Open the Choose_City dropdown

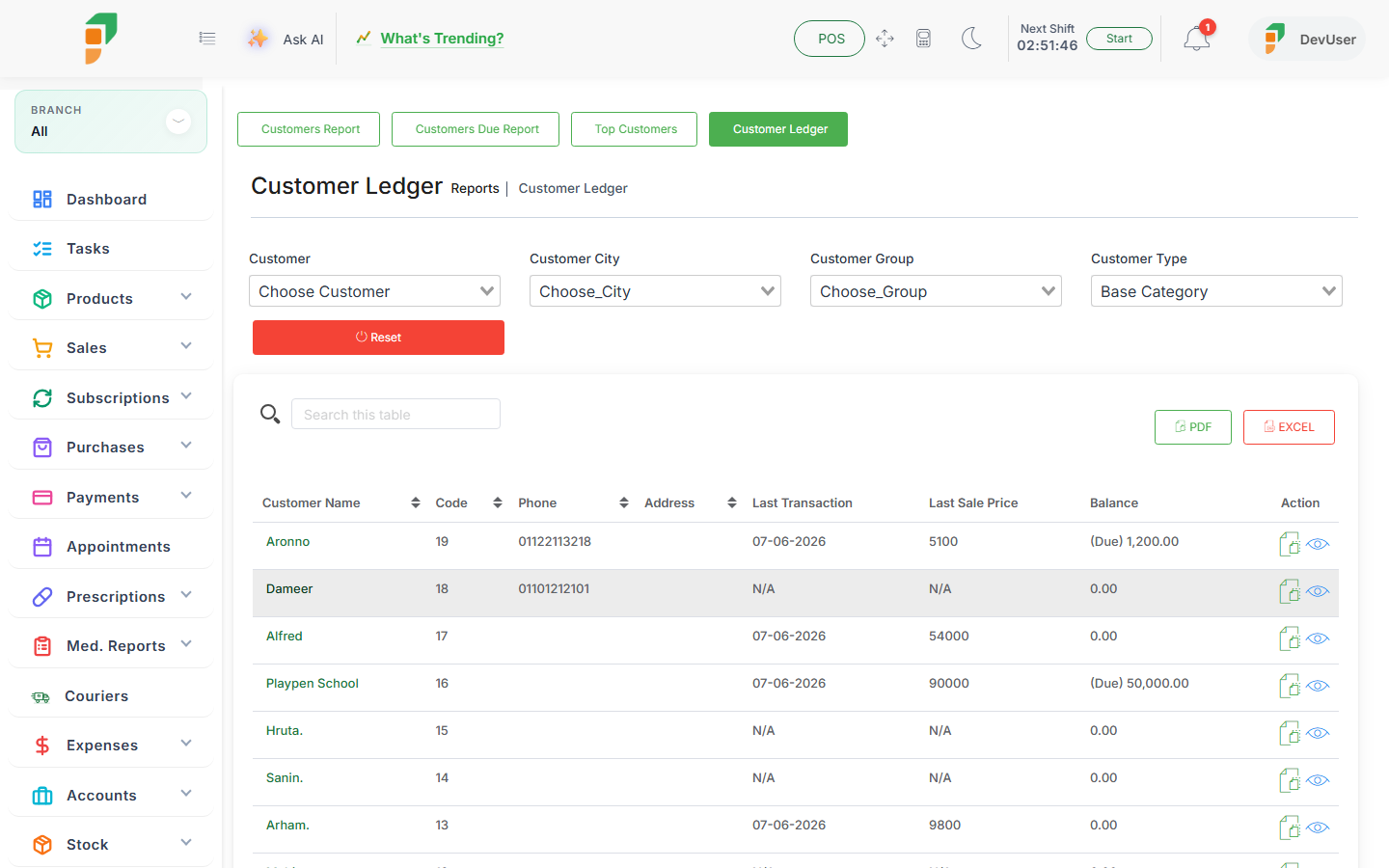pos(655,291)
